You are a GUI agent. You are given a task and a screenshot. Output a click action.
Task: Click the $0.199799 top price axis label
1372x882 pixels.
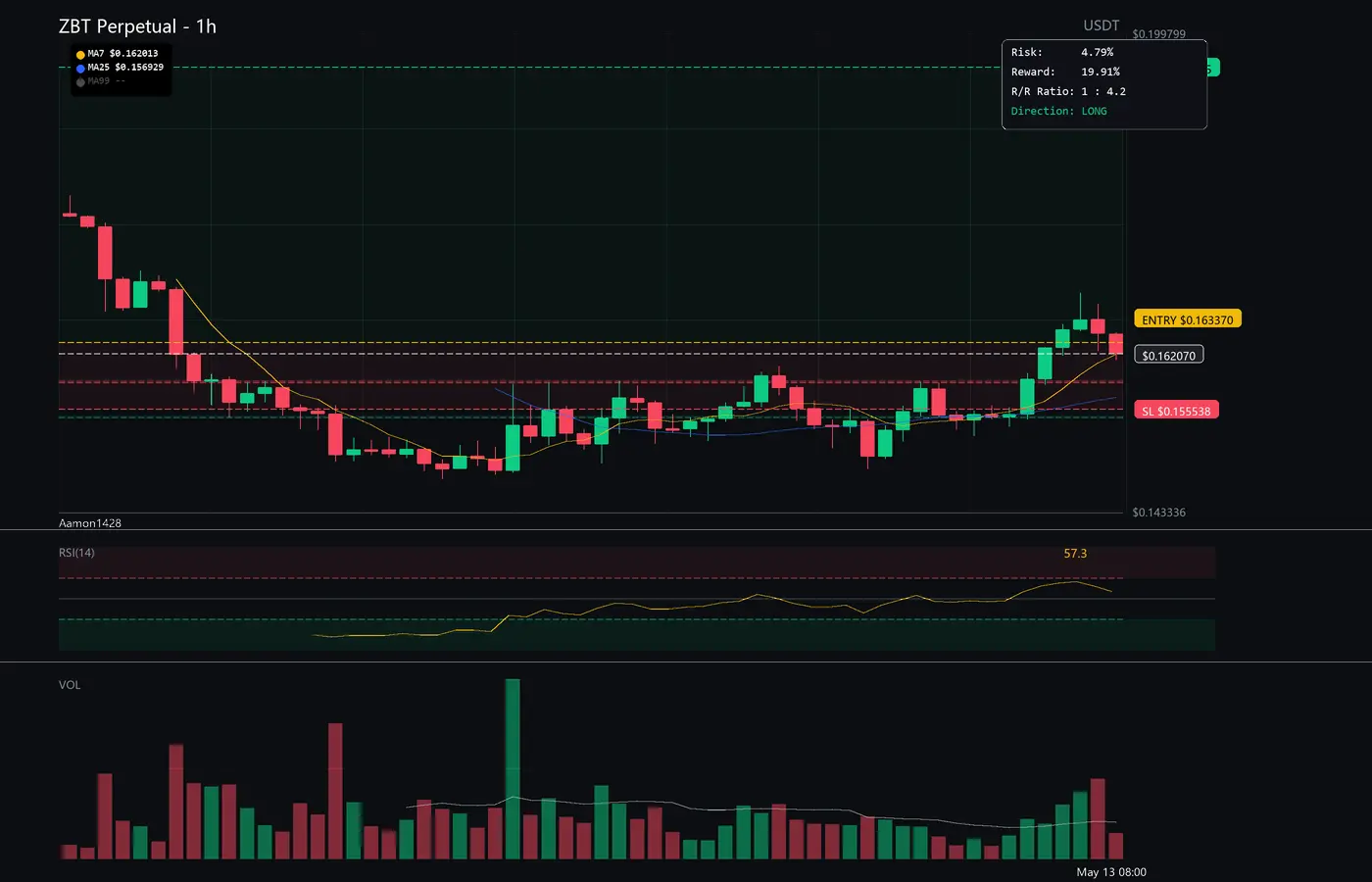click(x=1158, y=34)
